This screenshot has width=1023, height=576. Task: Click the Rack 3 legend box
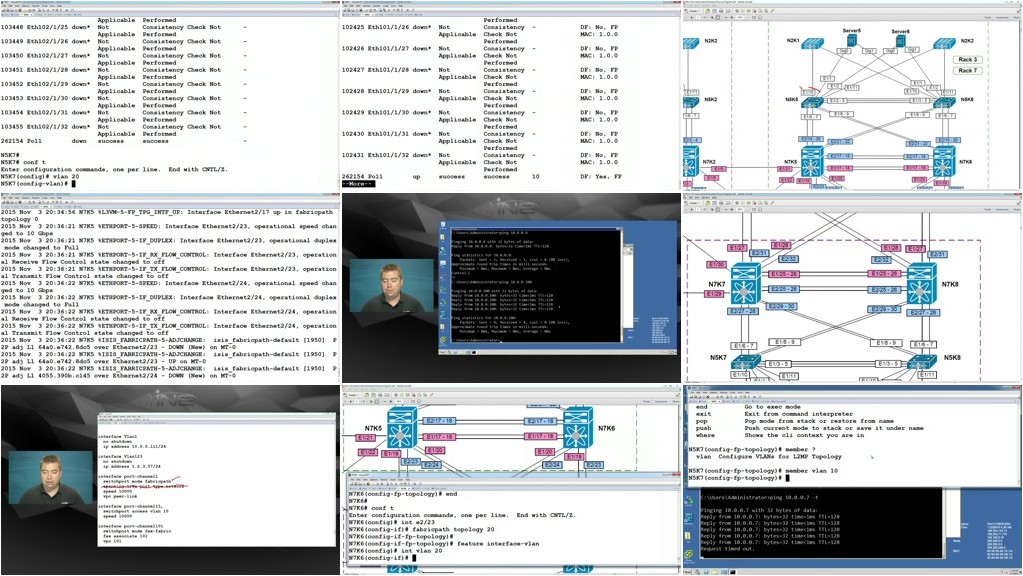[x=967, y=59]
